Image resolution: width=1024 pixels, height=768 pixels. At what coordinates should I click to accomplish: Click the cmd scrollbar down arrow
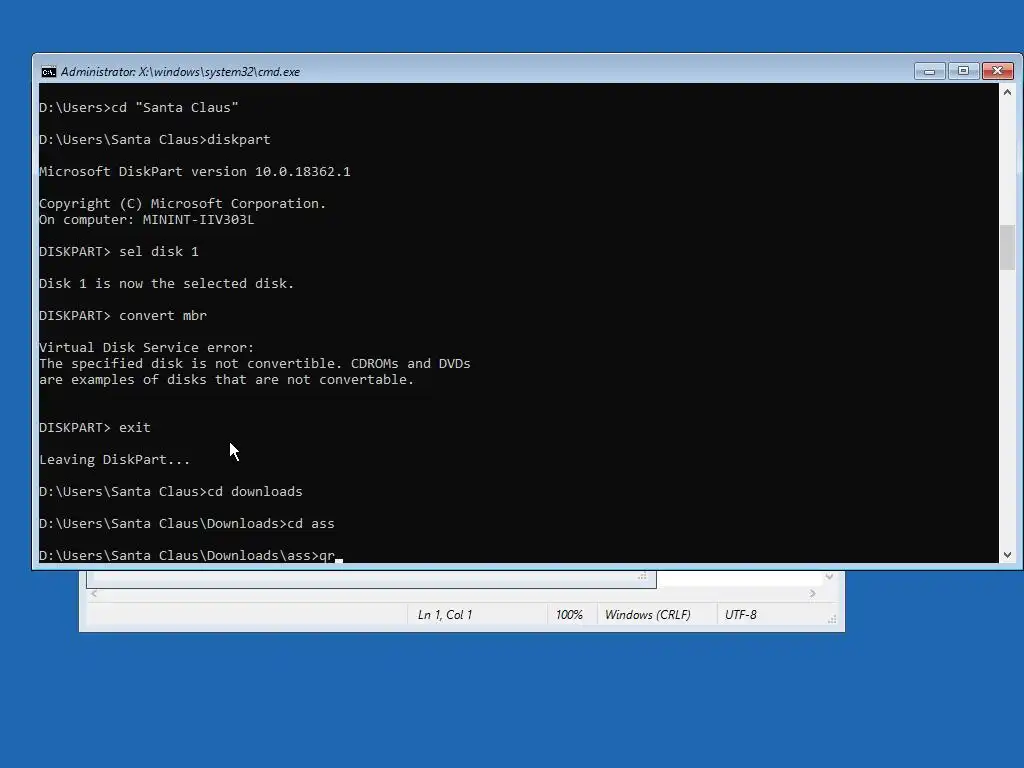[x=1007, y=554]
